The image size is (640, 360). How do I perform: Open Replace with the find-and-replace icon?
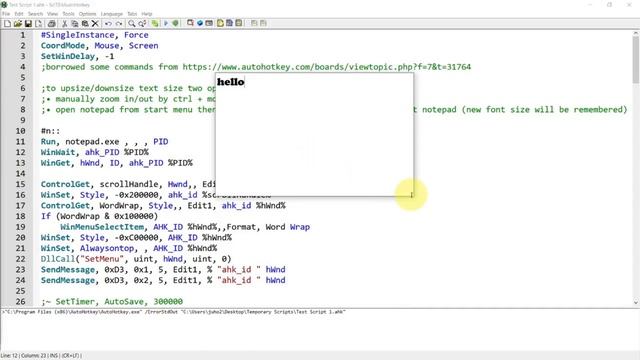(142, 24)
